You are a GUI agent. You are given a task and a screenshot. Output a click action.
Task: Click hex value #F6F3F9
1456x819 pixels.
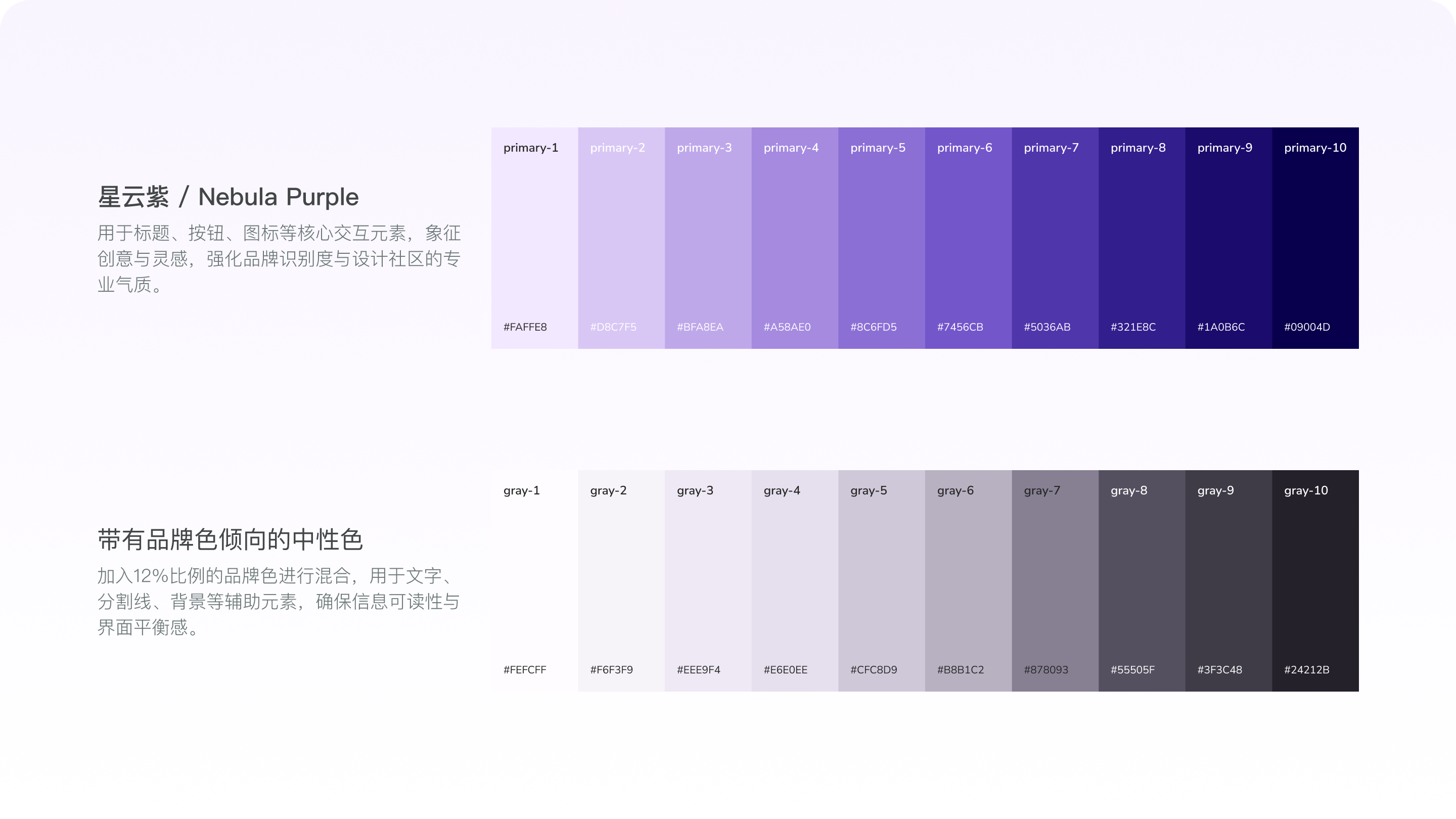pyautogui.click(x=612, y=669)
